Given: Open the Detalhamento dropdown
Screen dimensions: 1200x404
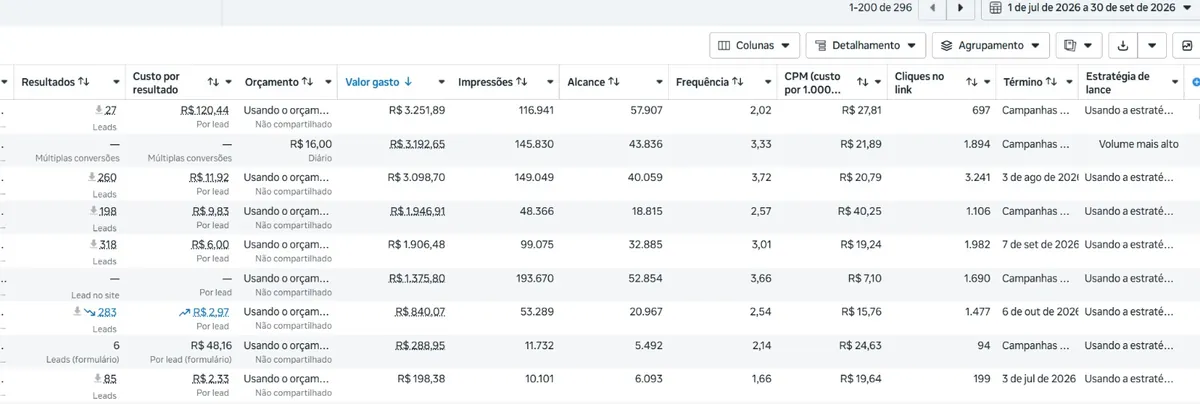Looking at the screenshot, I should (866, 45).
